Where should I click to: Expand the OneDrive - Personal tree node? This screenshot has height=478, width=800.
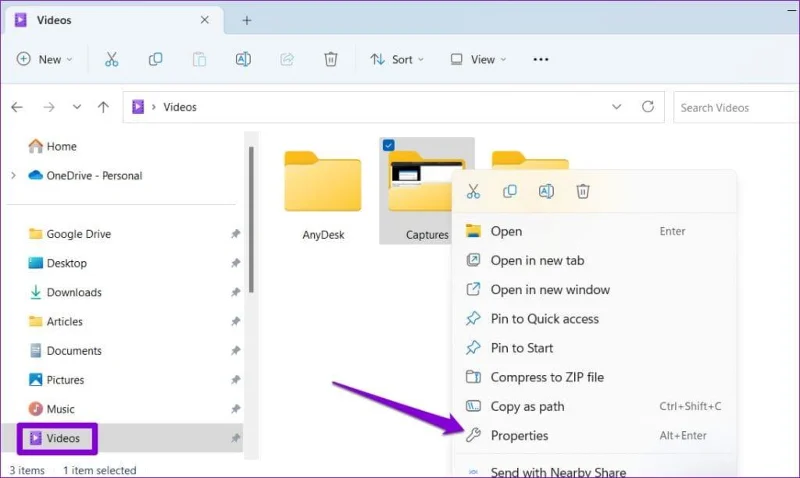click(x=13, y=175)
